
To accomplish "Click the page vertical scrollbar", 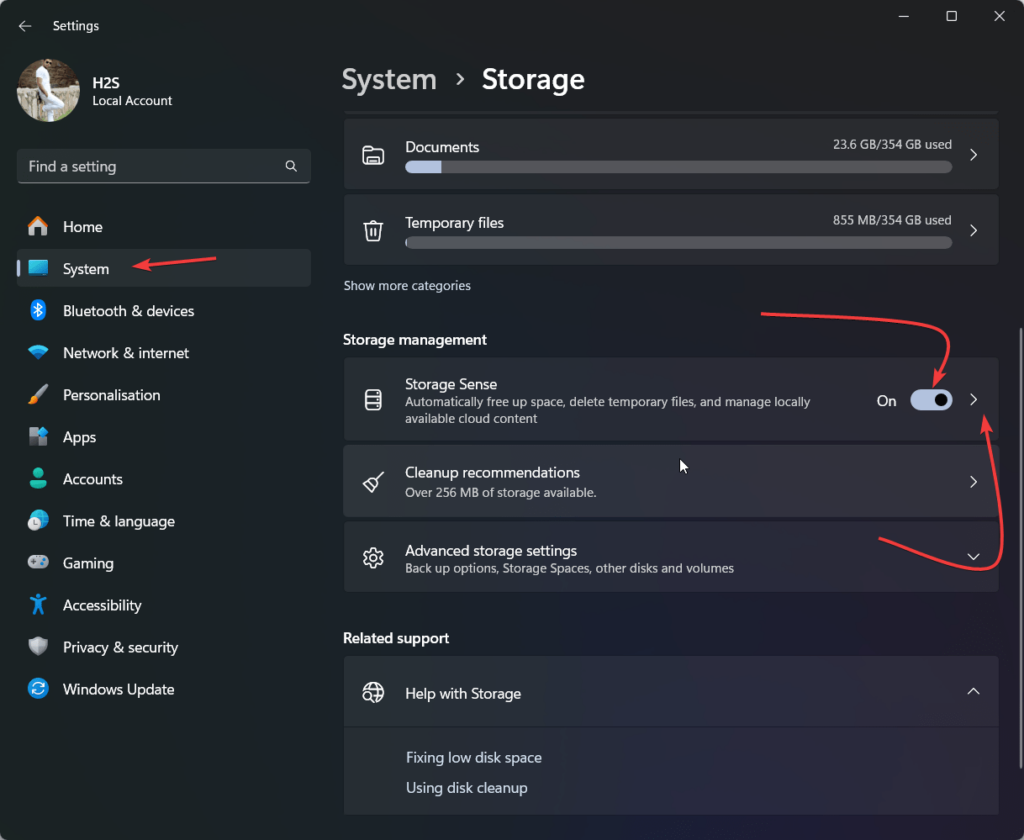I will click(1020, 547).
